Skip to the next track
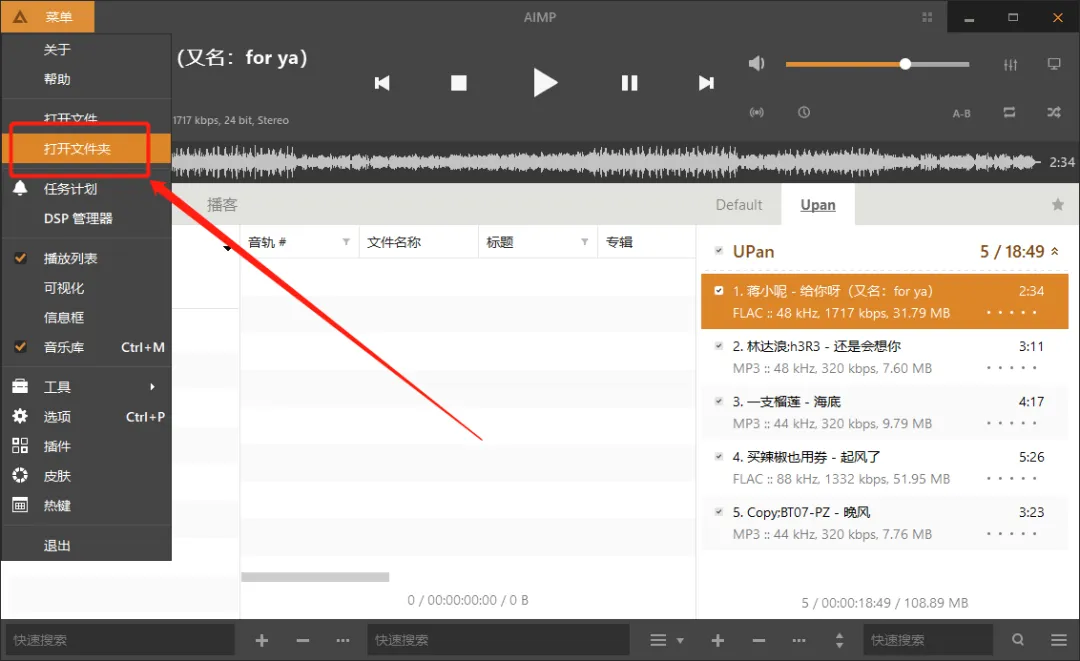Screen dimensions: 1080x661 tap(706, 83)
